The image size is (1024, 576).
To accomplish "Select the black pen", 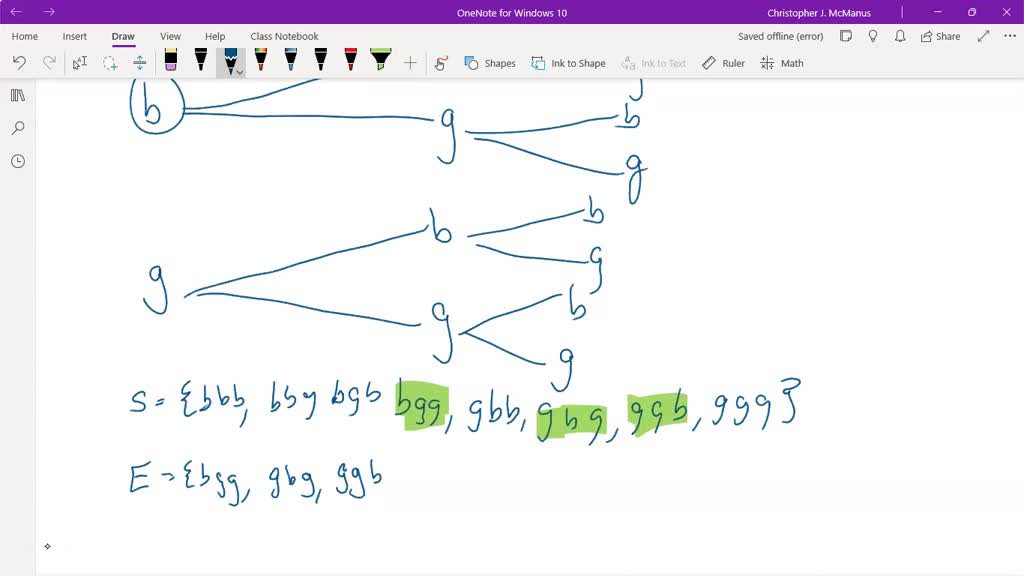I will coord(203,62).
